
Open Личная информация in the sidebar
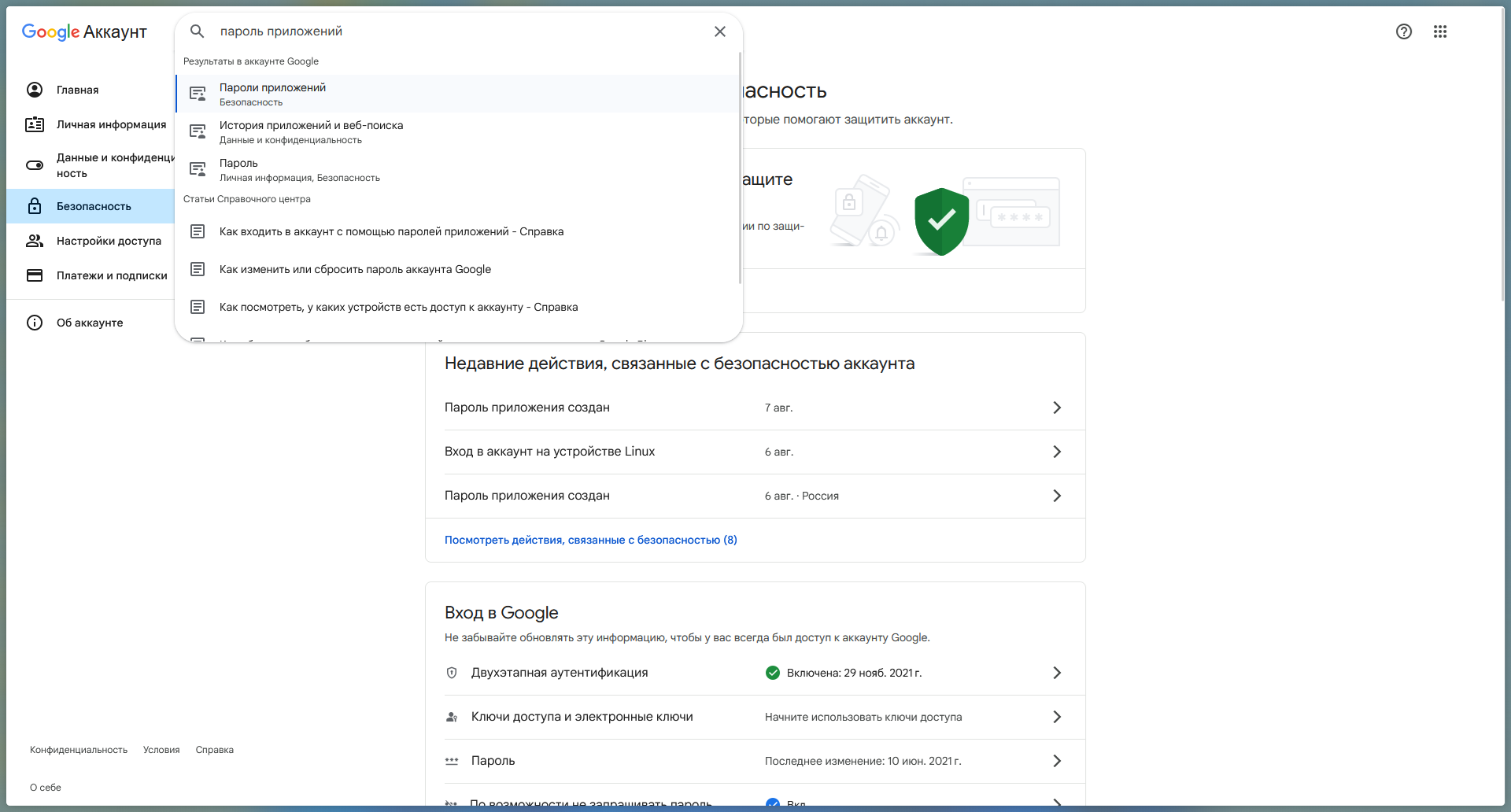coord(91,124)
